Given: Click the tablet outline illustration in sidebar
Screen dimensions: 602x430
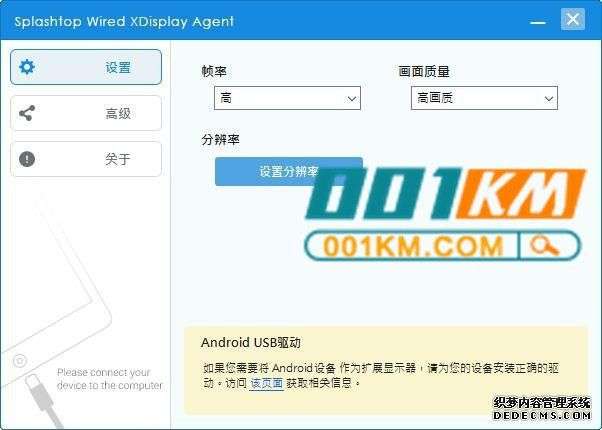Looking at the screenshot, I should pyautogui.click(x=54, y=292).
